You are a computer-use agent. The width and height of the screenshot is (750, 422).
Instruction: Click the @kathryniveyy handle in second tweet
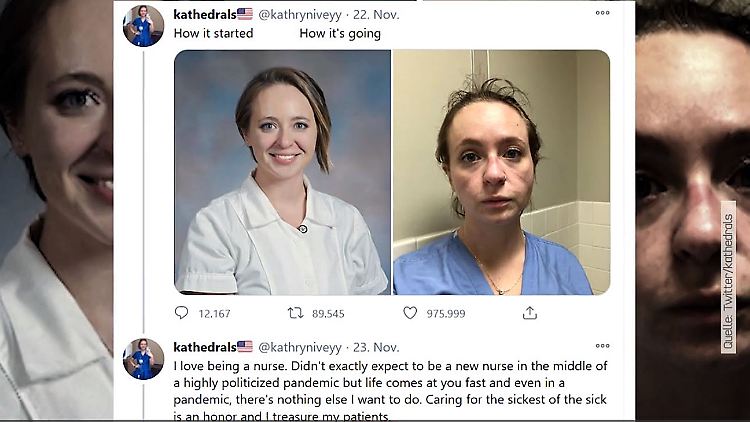tap(300, 347)
